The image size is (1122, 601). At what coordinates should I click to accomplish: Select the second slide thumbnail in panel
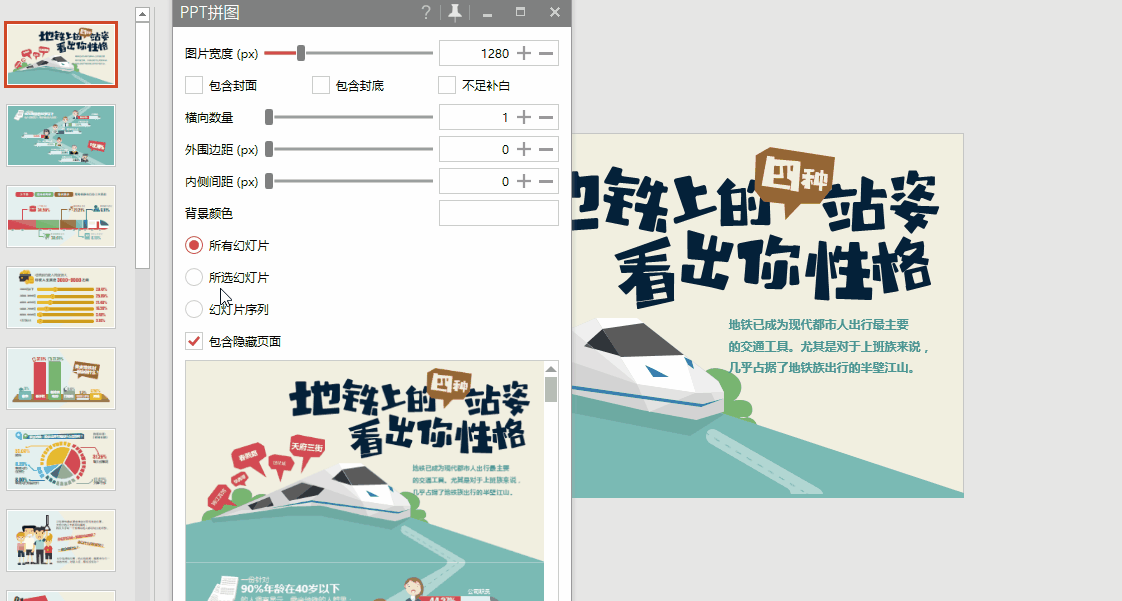[x=61, y=135]
